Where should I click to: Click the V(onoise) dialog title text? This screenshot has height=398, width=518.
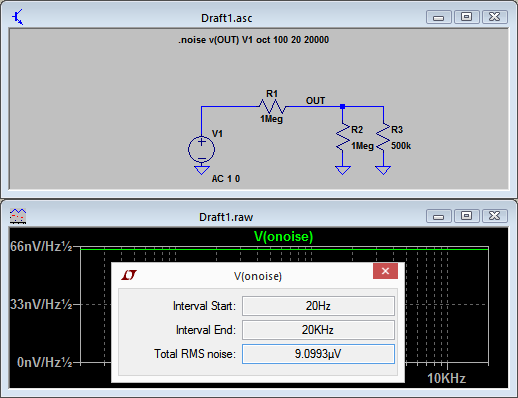point(258,276)
